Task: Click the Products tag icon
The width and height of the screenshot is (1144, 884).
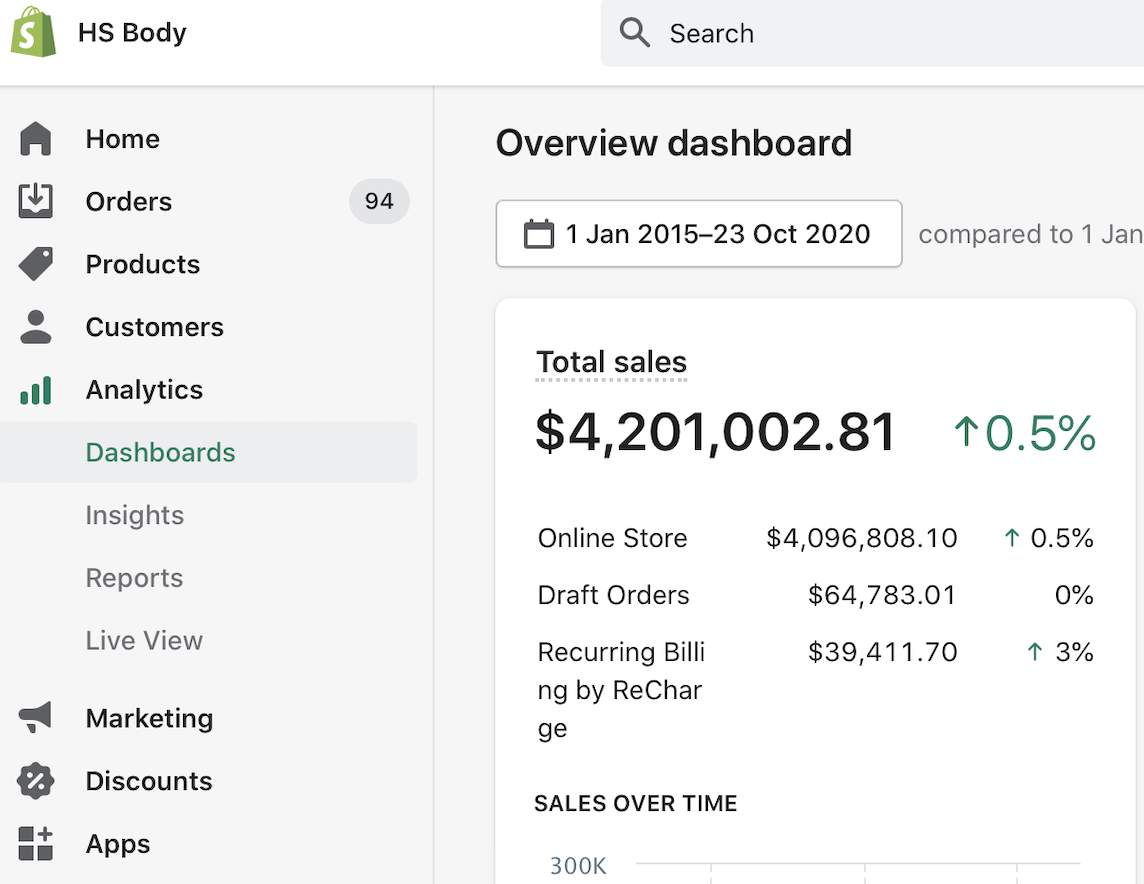Action: (x=36, y=264)
